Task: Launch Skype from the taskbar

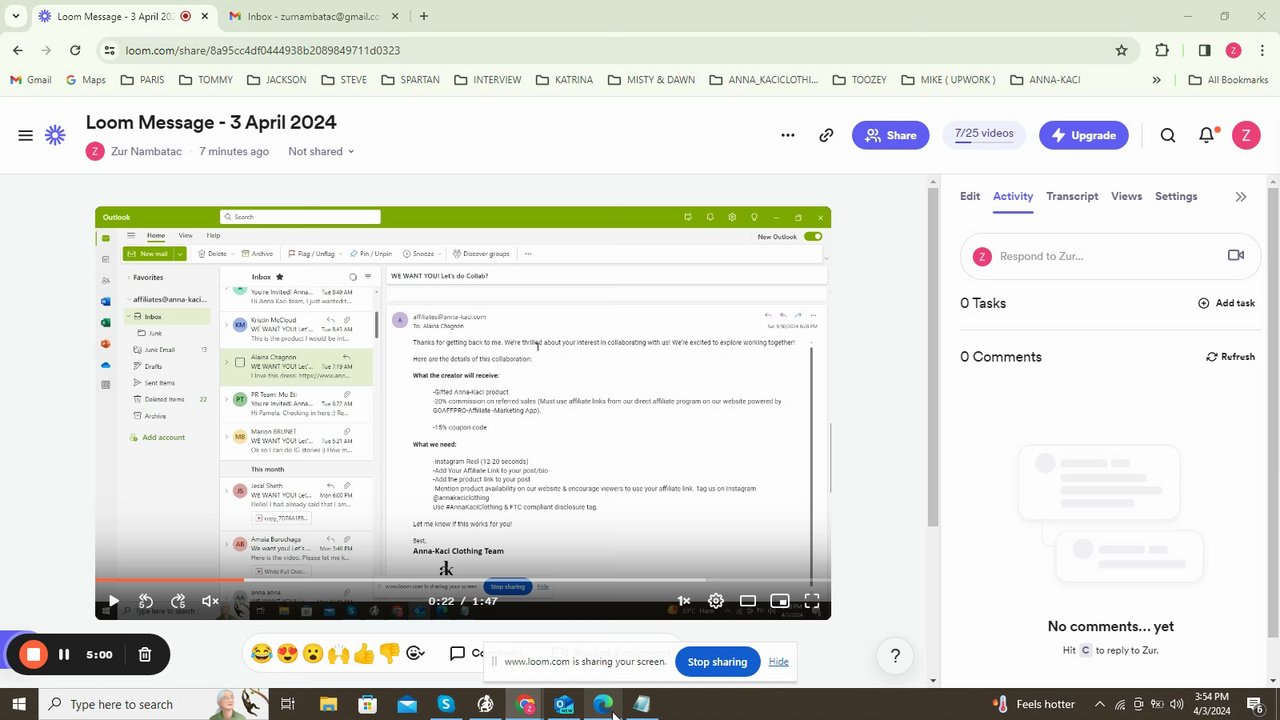Action: click(x=446, y=704)
